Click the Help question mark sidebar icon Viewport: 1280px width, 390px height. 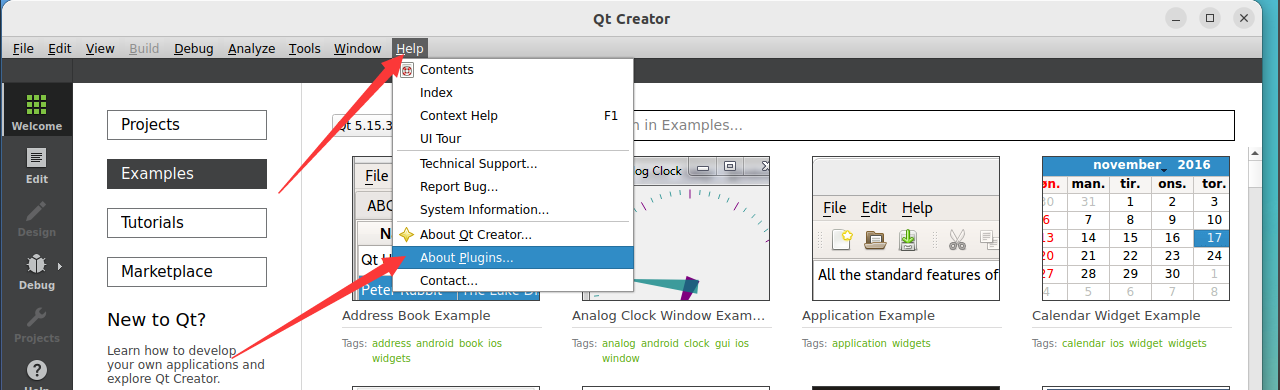(x=37, y=370)
